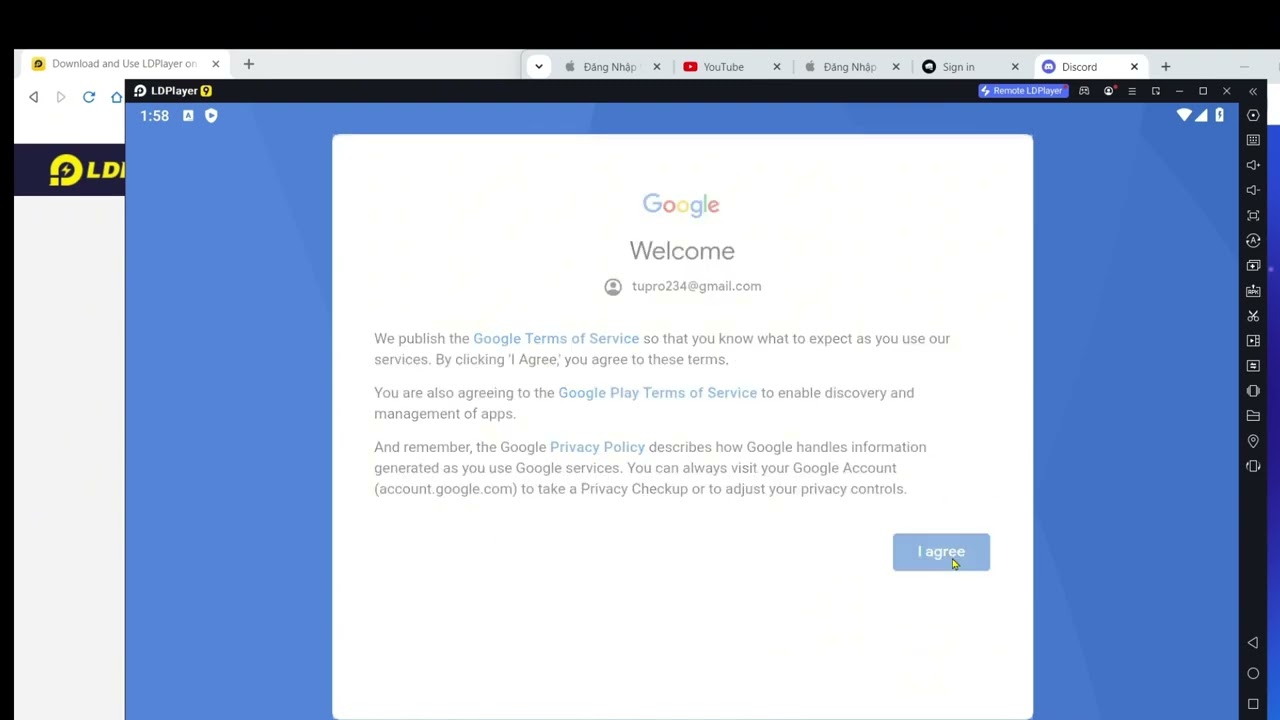The height and width of the screenshot is (720, 1280).
Task: Close the Sign in browser tab
Action: [1015, 67]
